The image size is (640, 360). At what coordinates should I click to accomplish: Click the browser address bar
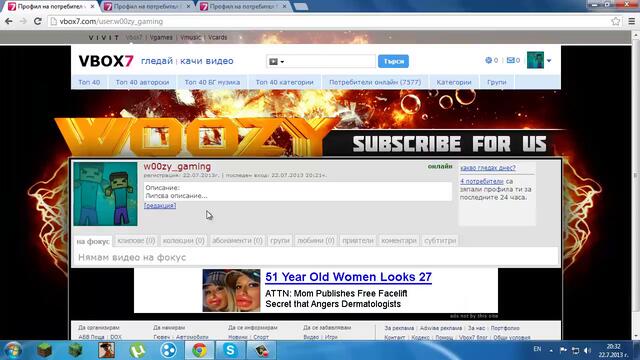pos(330,21)
